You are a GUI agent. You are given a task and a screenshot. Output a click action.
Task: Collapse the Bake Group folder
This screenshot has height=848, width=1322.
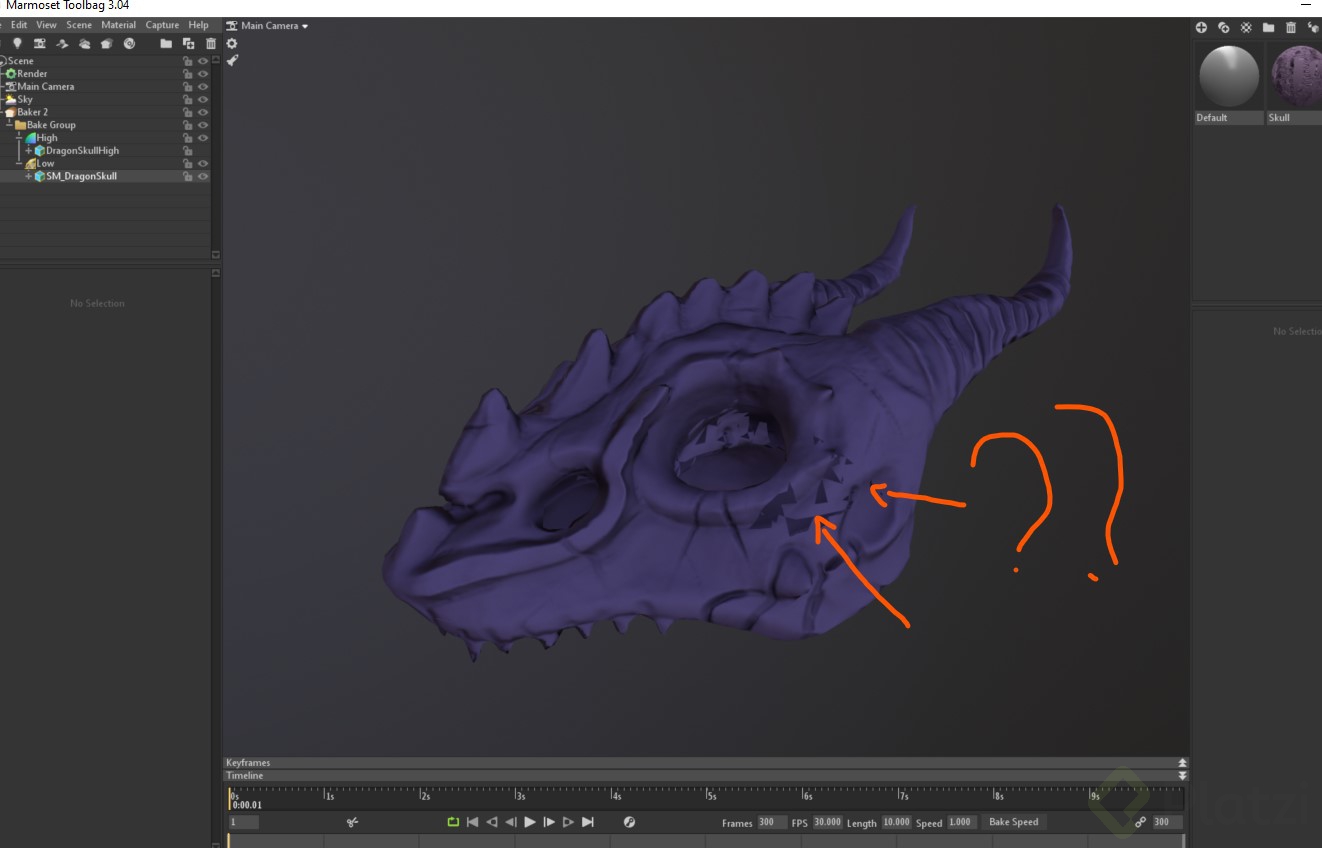pyautogui.click(x=9, y=125)
